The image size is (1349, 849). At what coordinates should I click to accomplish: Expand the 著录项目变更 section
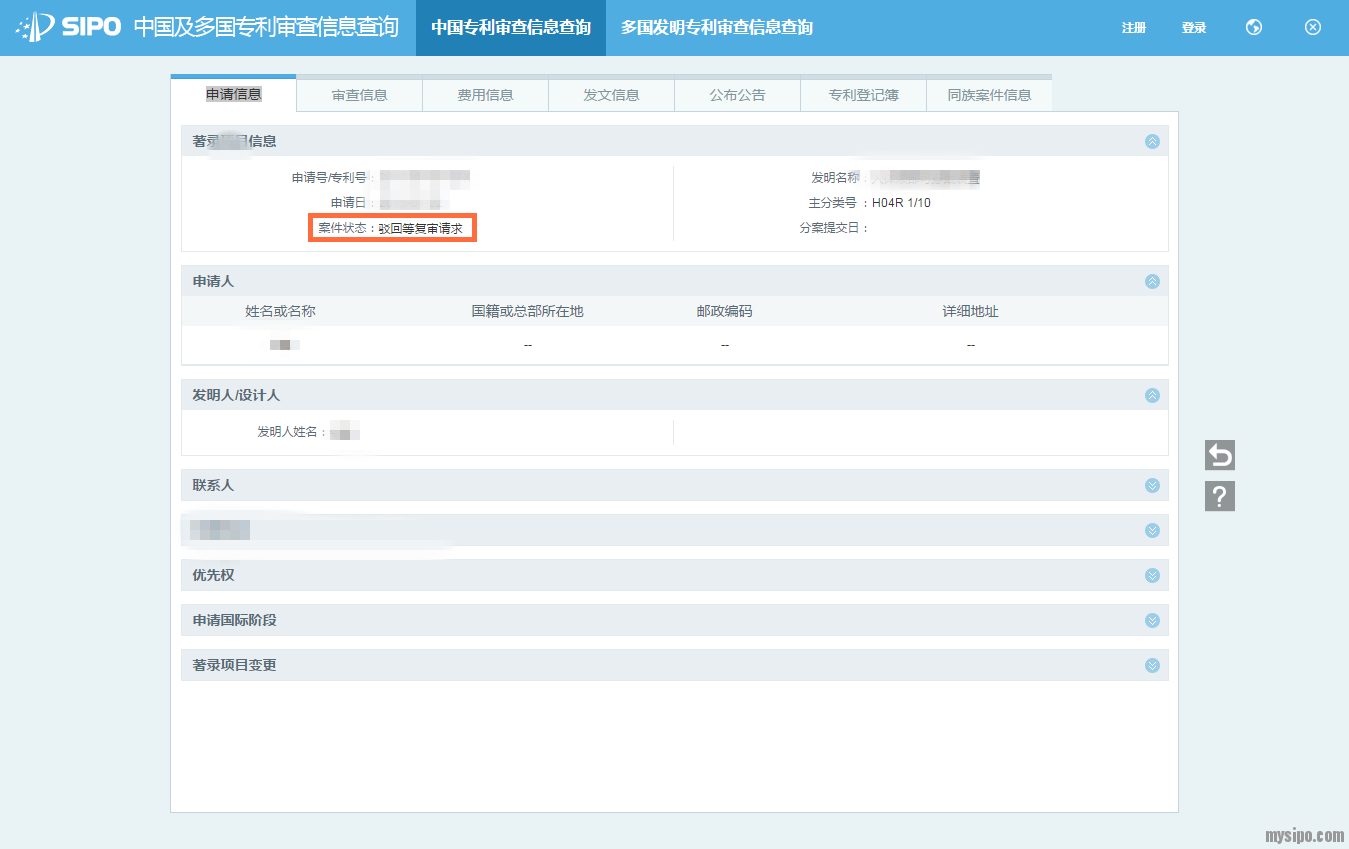(1152, 666)
